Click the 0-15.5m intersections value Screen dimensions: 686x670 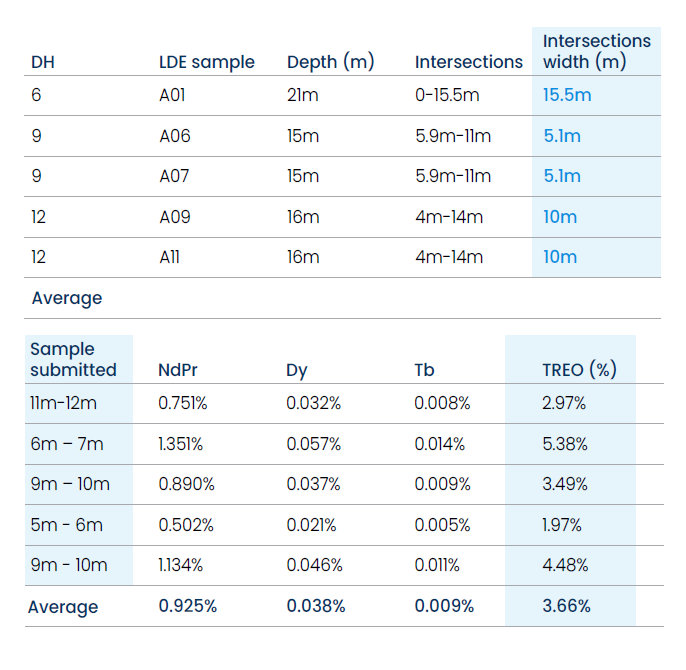click(x=447, y=95)
